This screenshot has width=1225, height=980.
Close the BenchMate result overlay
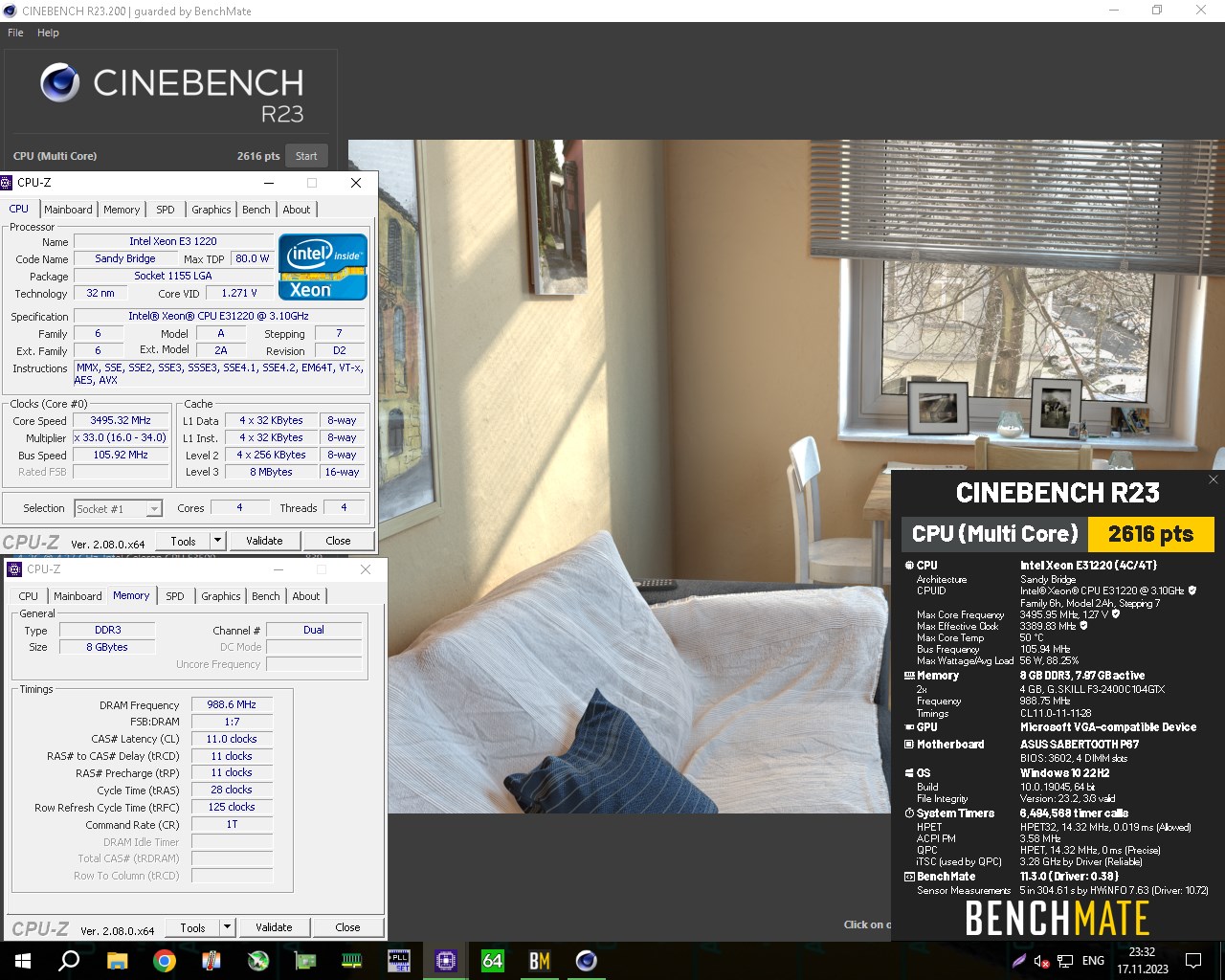pos(1214,479)
